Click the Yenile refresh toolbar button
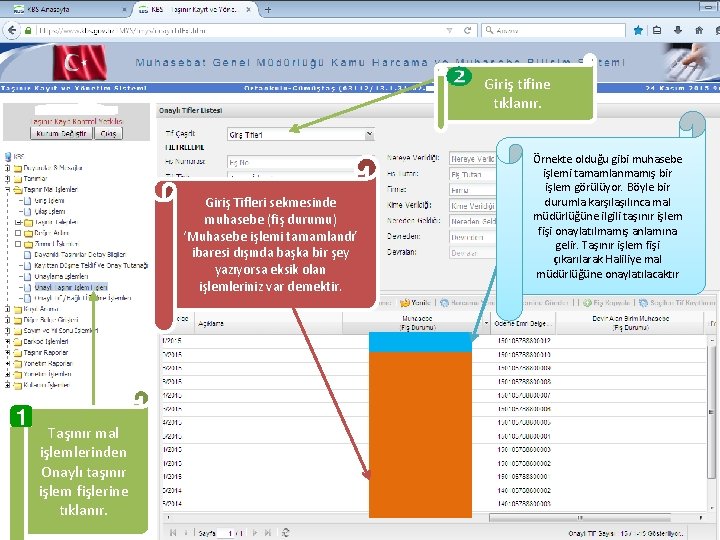This screenshot has width=720, height=540. point(415,303)
